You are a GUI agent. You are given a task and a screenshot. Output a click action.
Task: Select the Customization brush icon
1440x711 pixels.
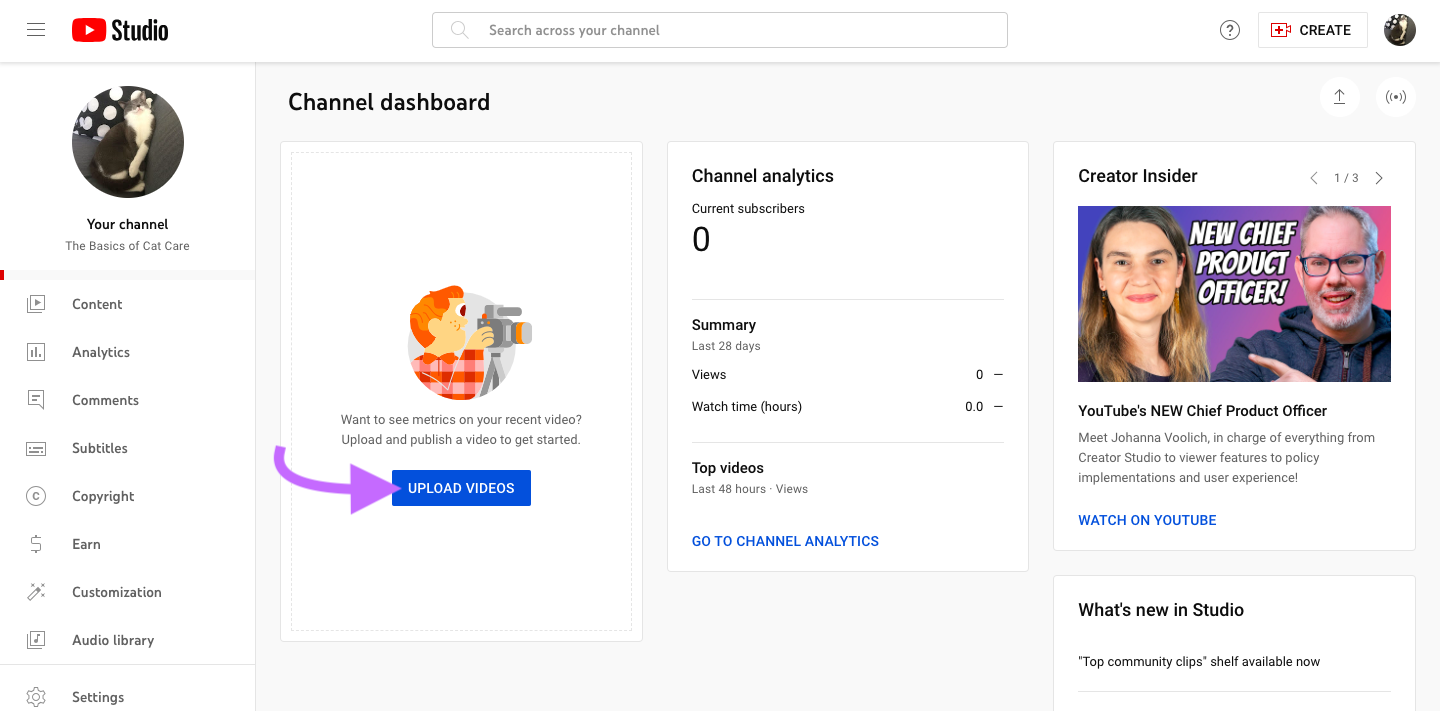click(x=36, y=592)
